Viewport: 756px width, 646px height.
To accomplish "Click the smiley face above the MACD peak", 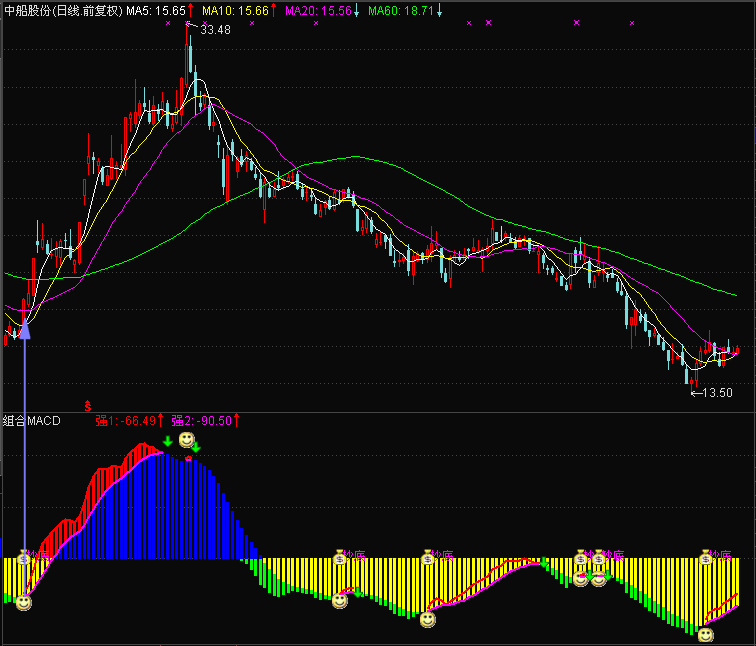I will 186,440.
